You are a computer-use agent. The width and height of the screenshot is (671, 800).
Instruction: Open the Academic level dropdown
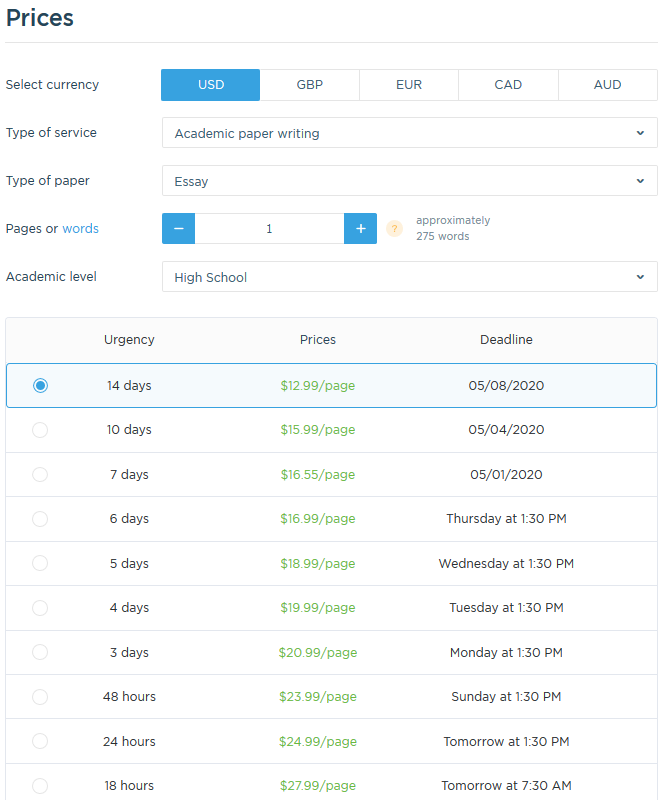pyautogui.click(x=410, y=277)
